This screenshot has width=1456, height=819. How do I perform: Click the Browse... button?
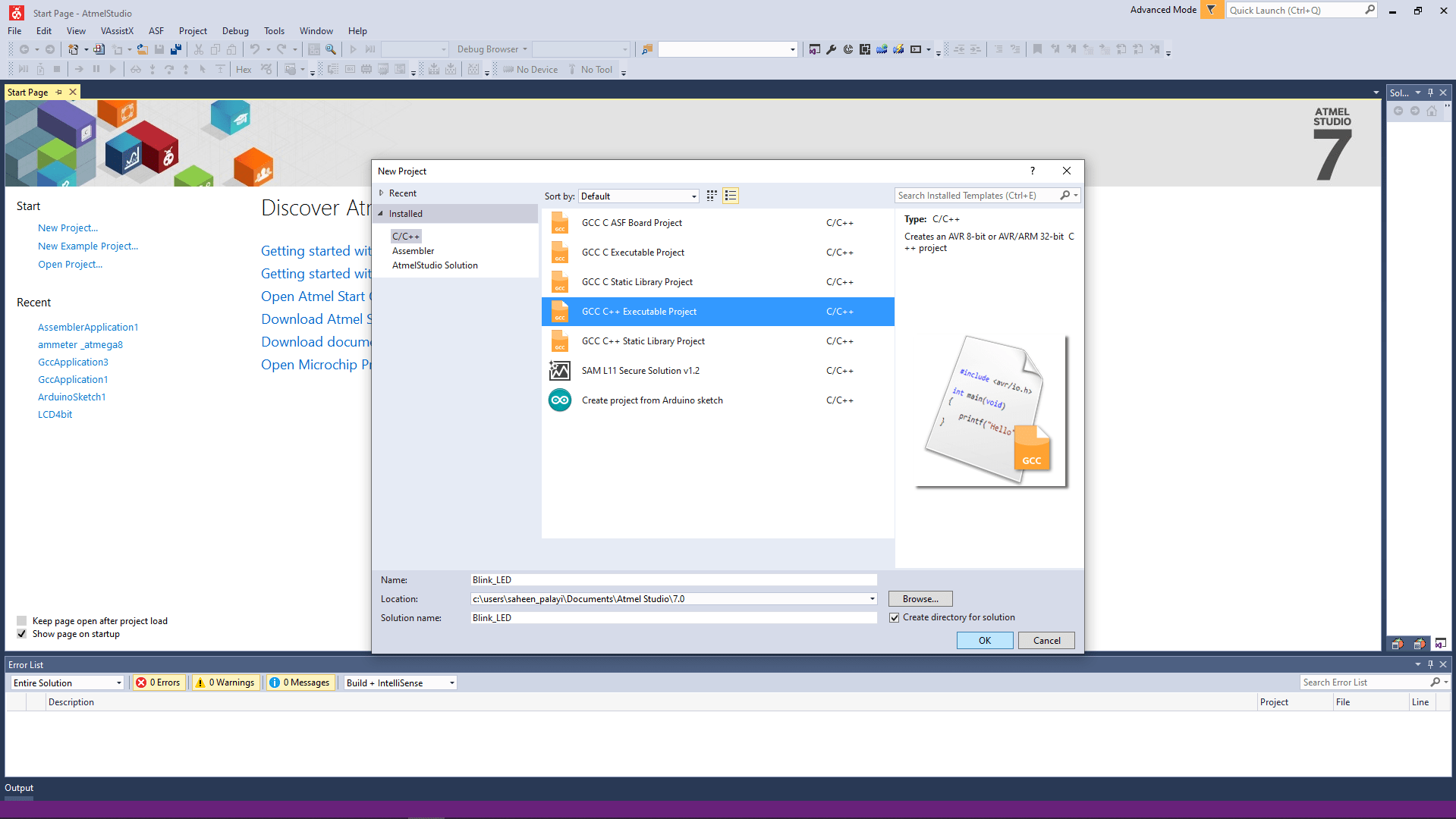click(x=920, y=599)
